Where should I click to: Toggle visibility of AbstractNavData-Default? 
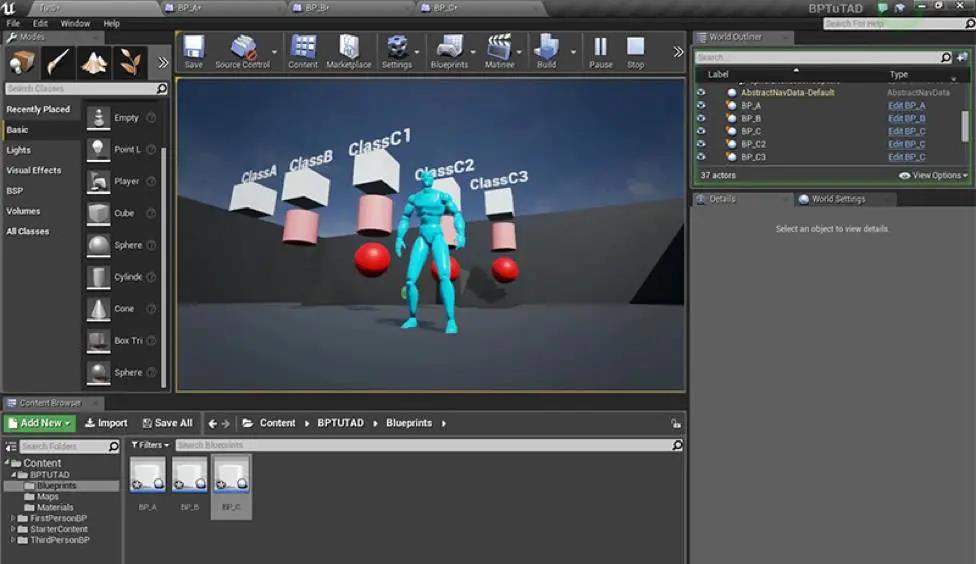tap(702, 92)
